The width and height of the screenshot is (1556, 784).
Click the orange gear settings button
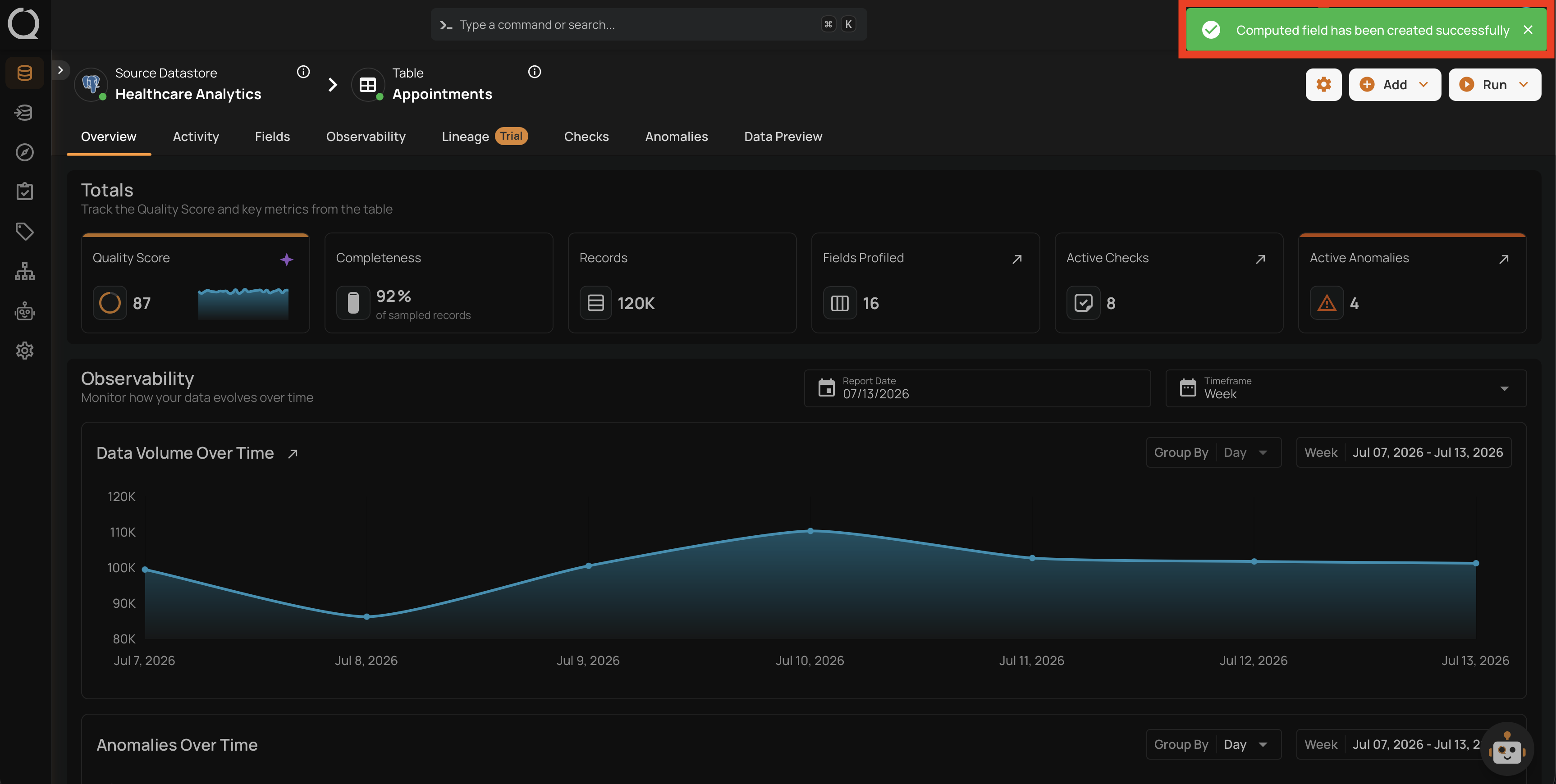1323,85
